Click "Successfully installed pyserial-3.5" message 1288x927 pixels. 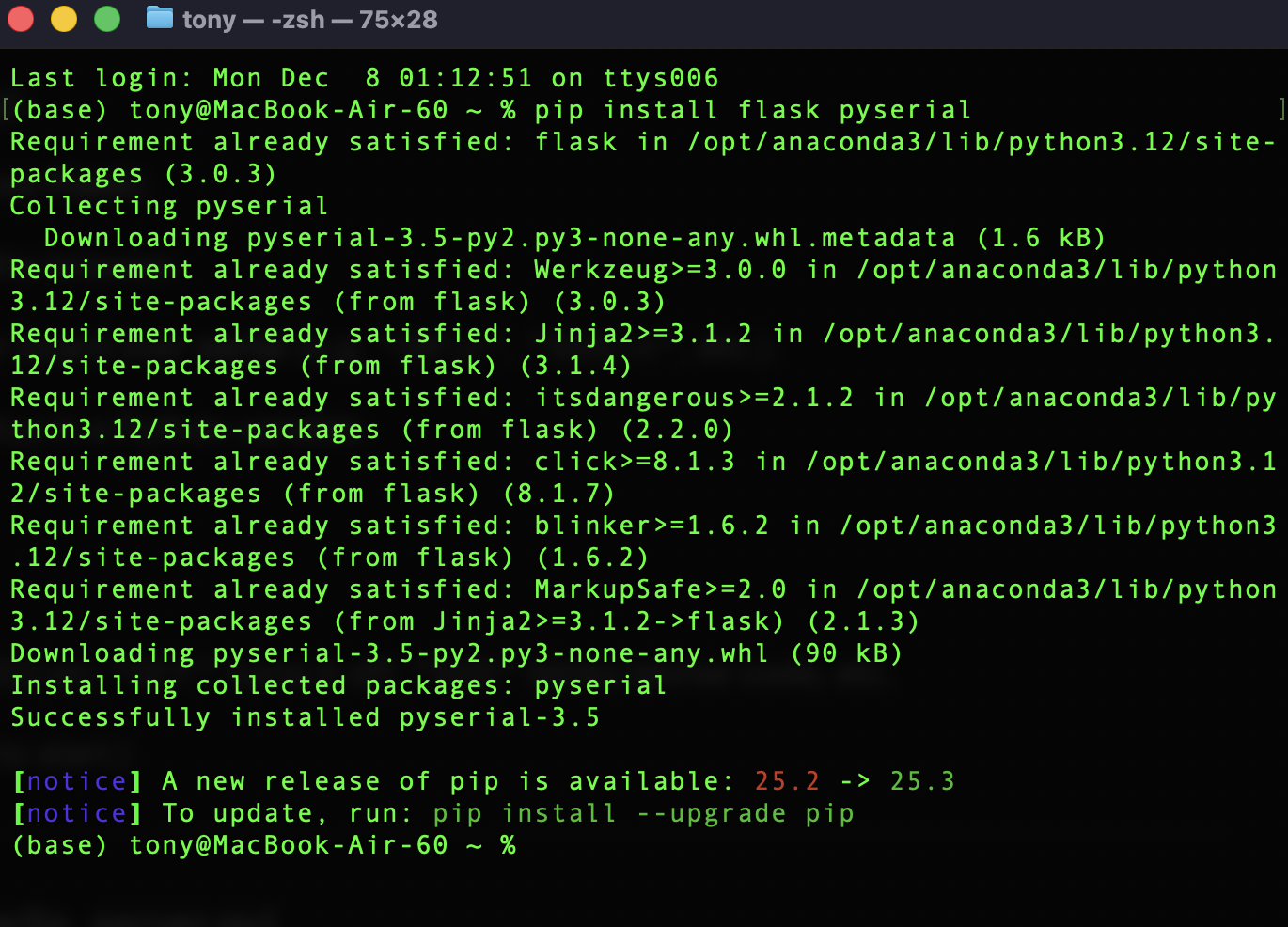(305, 717)
